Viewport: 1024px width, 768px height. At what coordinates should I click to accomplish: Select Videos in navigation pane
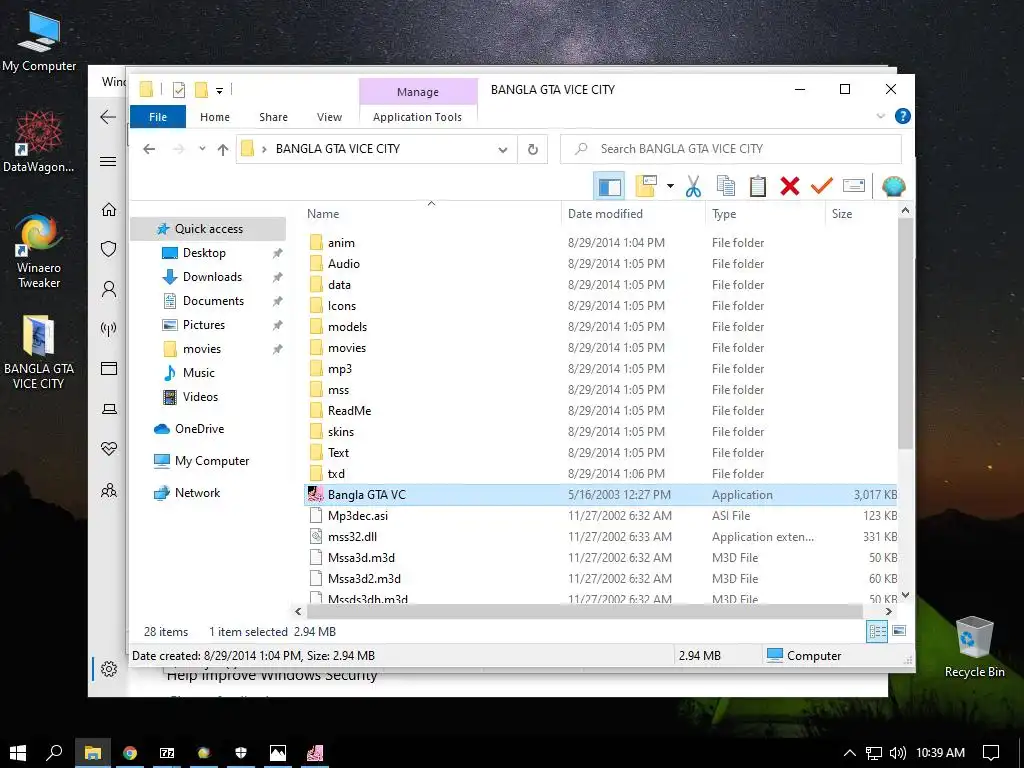point(200,397)
